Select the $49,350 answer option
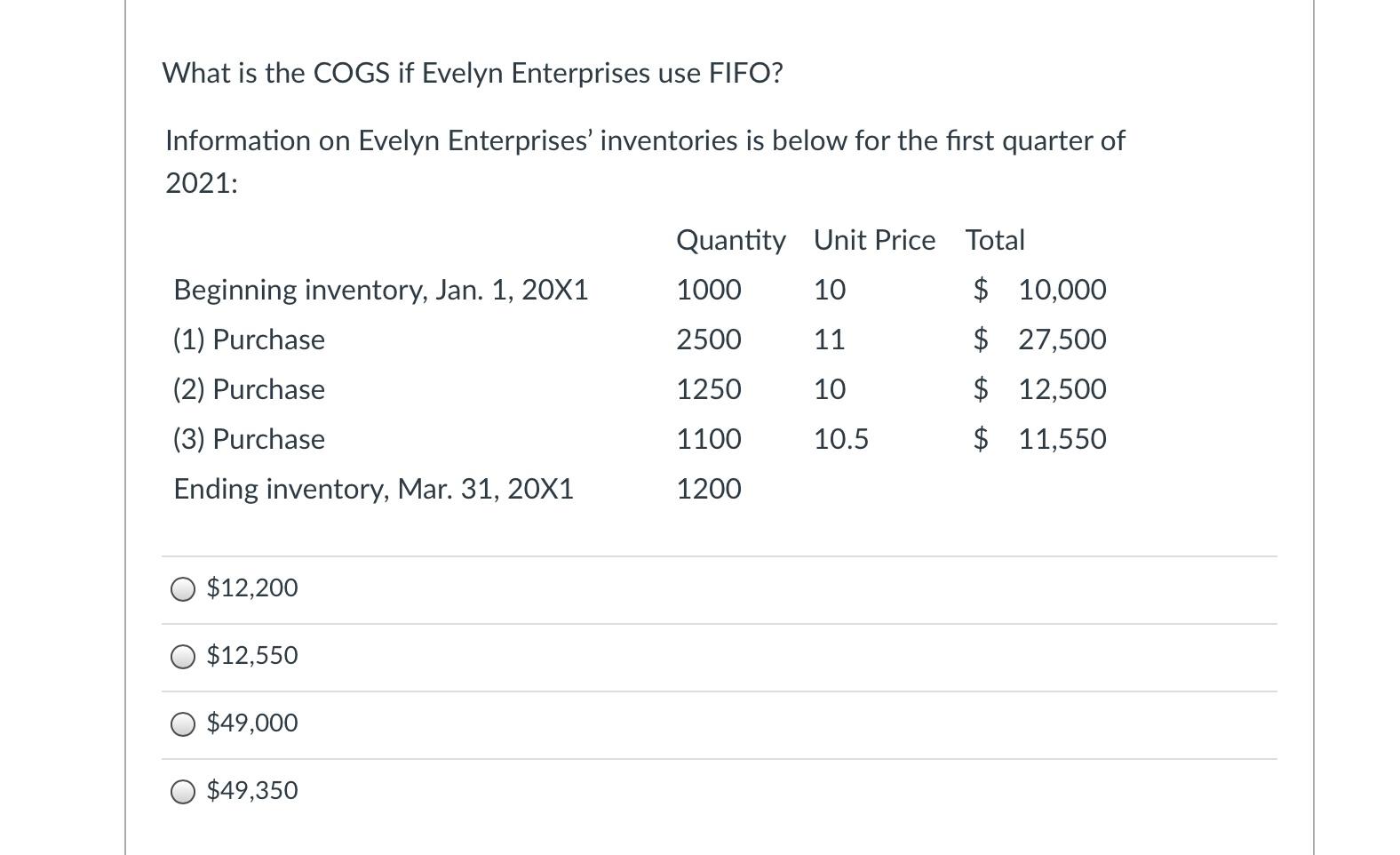 pos(182,790)
